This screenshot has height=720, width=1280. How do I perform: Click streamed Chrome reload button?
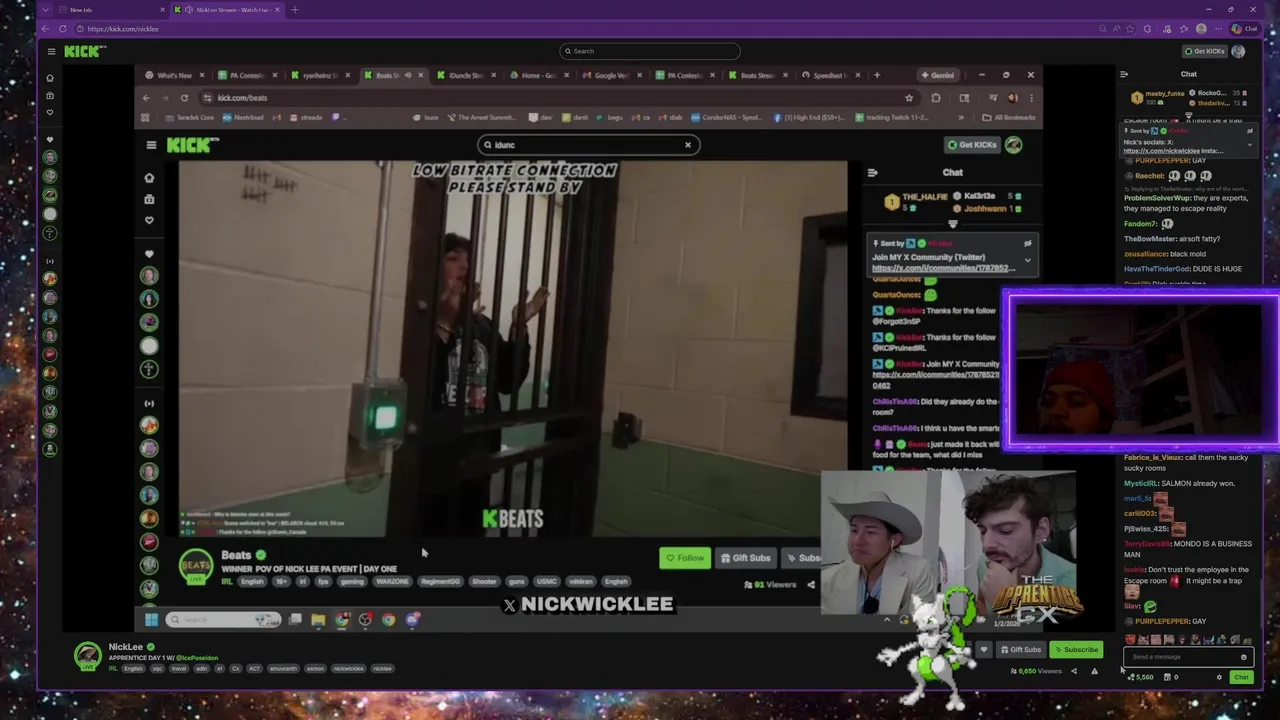click(x=184, y=98)
